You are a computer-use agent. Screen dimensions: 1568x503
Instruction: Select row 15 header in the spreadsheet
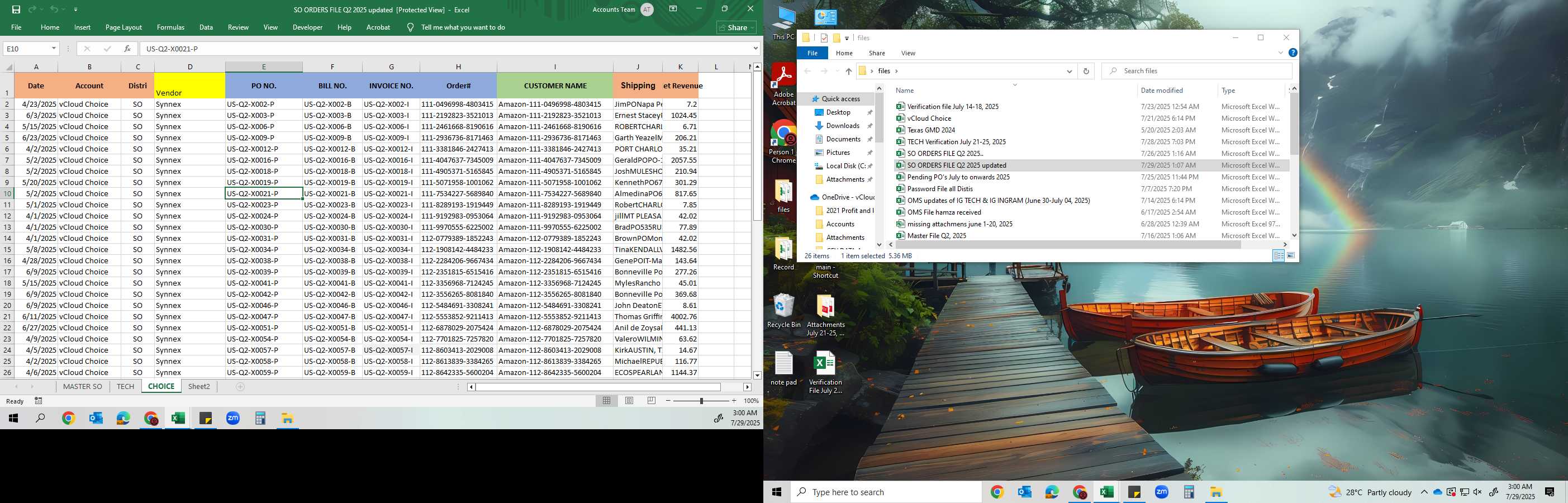point(7,250)
